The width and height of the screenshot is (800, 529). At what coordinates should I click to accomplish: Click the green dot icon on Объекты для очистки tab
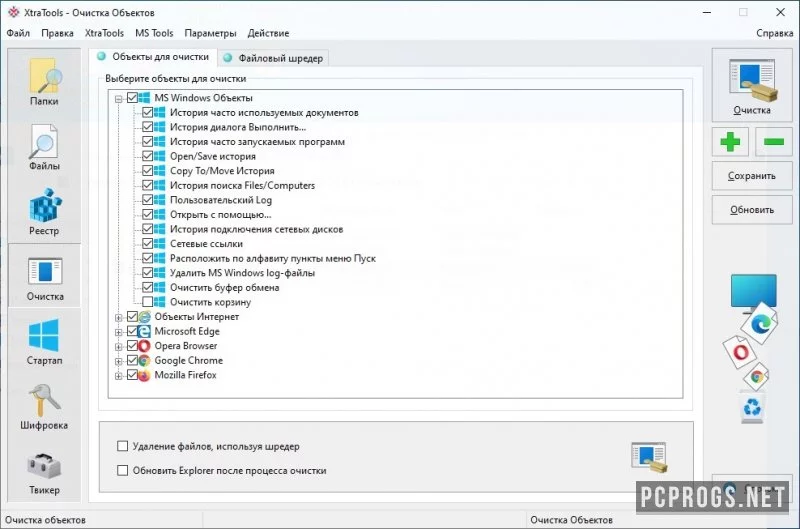(x=102, y=56)
